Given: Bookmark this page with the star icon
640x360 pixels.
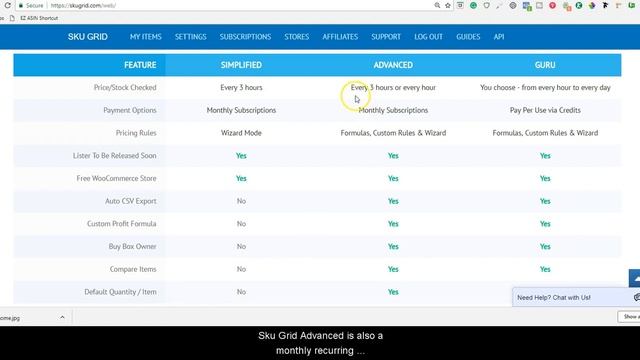Looking at the screenshot, I should pyautogui.click(x=448, y=5).
